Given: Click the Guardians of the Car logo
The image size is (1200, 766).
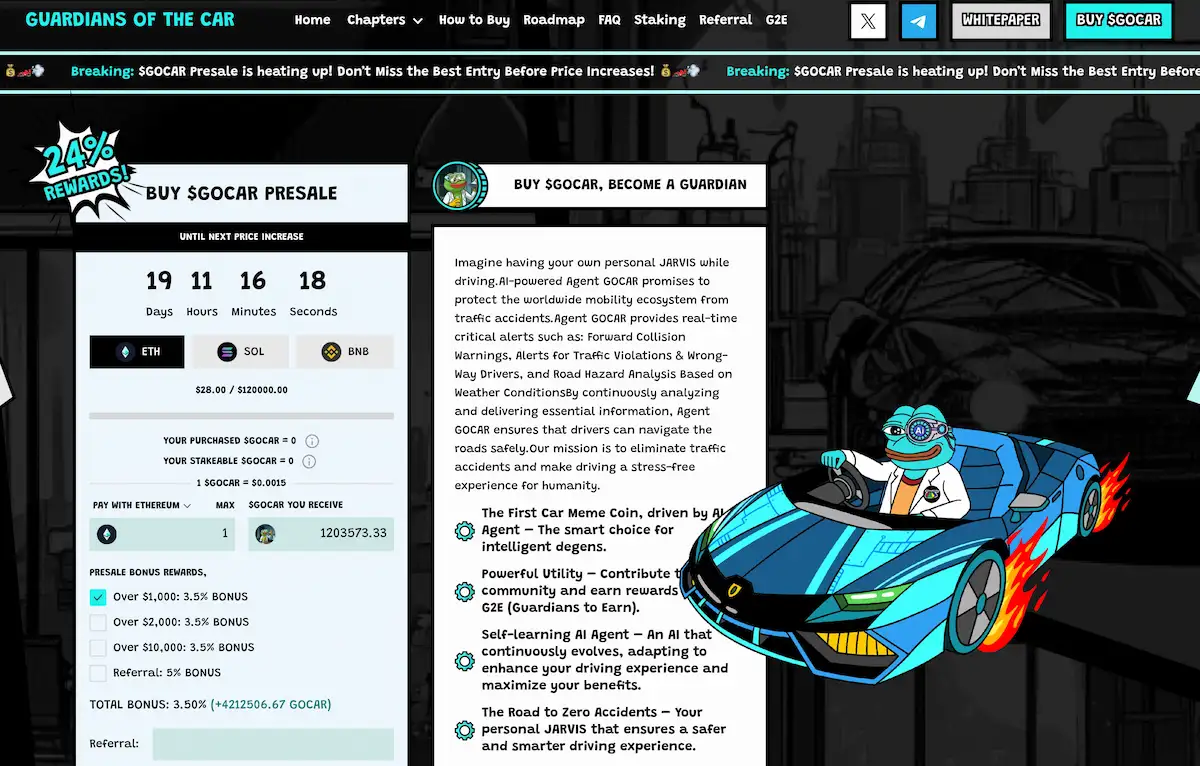Looking at the screenshot, I should point(130,19).
